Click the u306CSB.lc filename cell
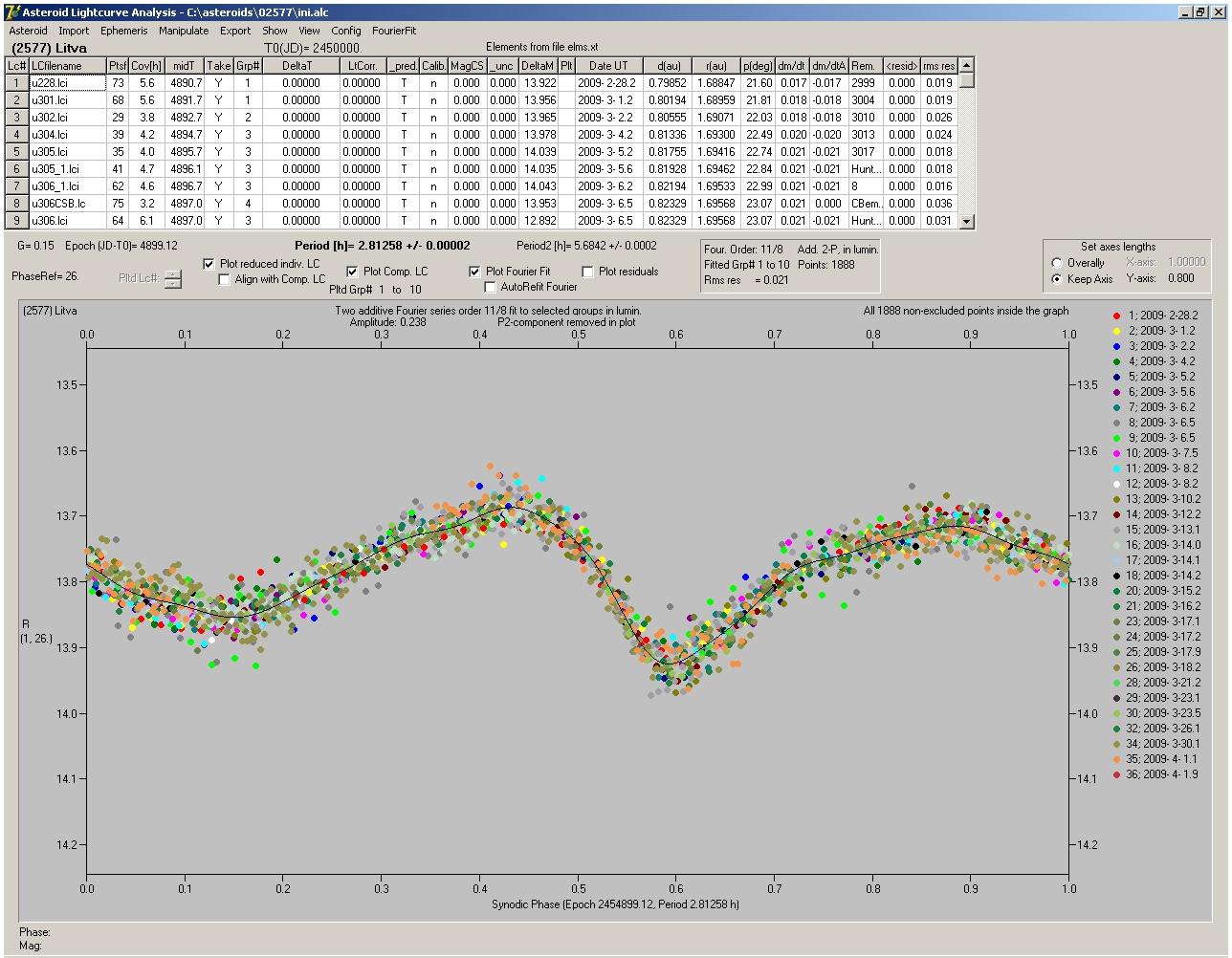 tap(68, 204)
